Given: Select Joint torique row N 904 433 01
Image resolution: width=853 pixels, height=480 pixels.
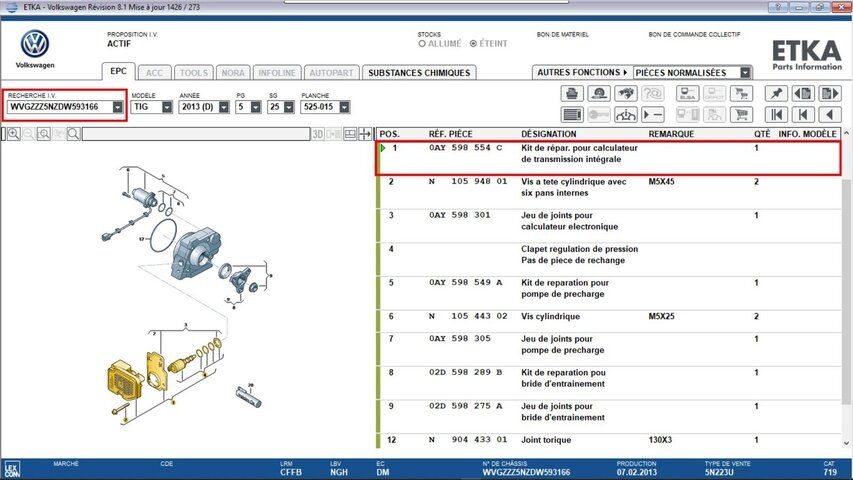Looking at the screenshot, I should point(609,440).
